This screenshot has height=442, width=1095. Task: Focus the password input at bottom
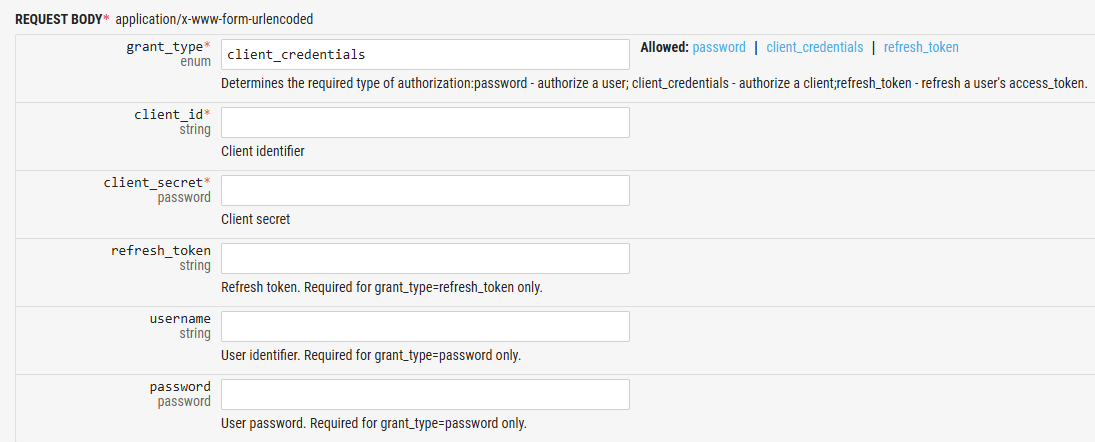425,394
